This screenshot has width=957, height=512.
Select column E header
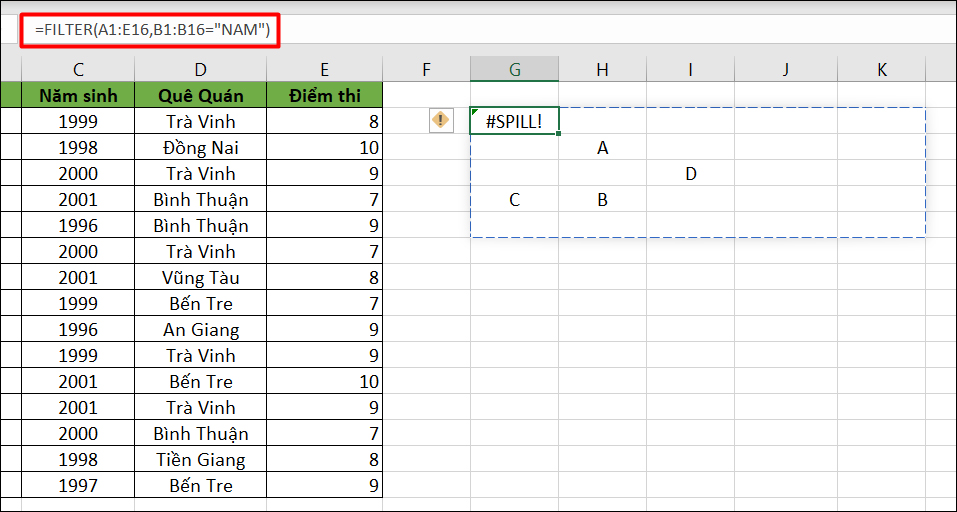[x=325, y=70]
